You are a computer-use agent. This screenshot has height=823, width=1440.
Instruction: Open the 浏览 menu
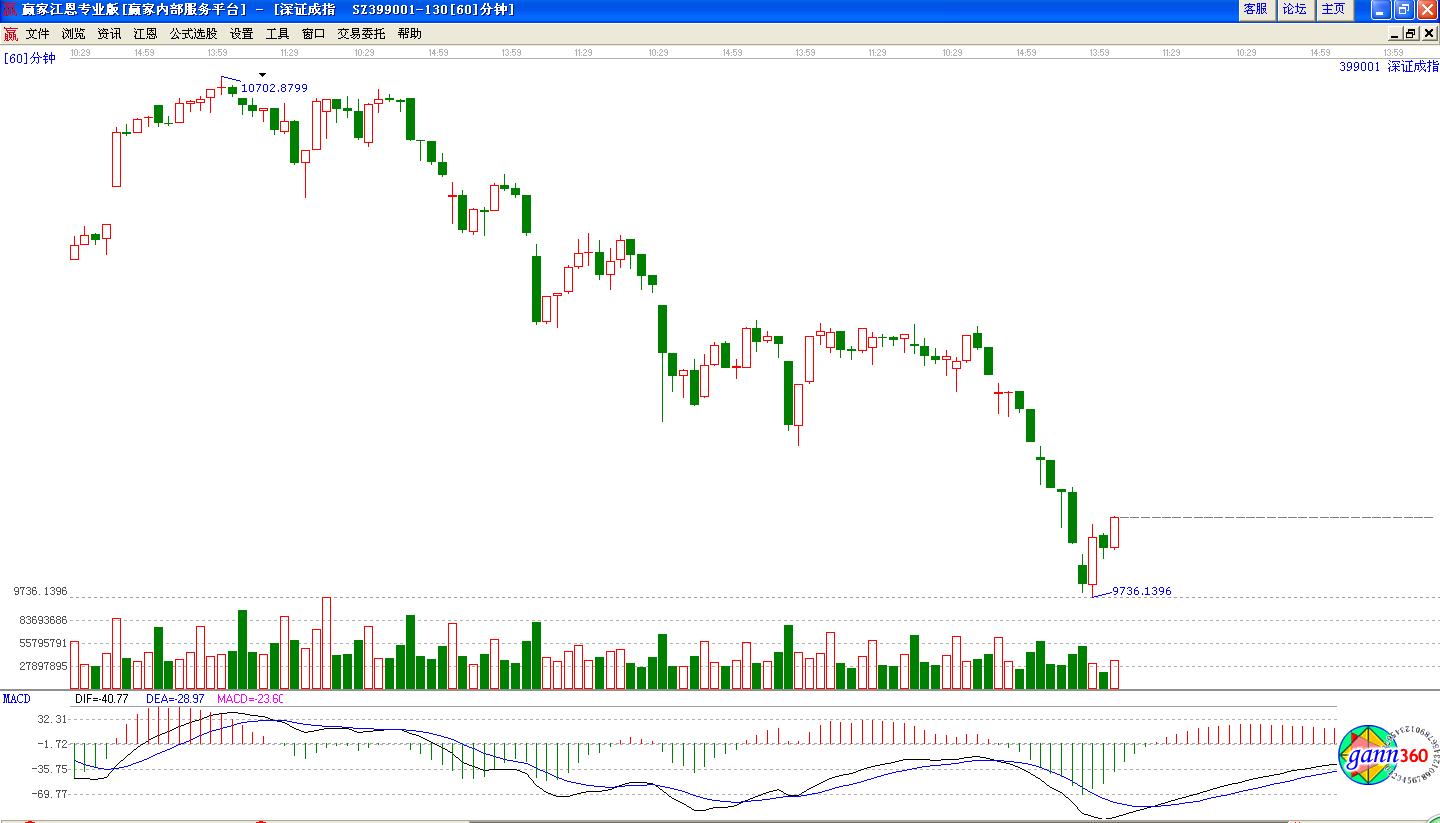(73, 33)
